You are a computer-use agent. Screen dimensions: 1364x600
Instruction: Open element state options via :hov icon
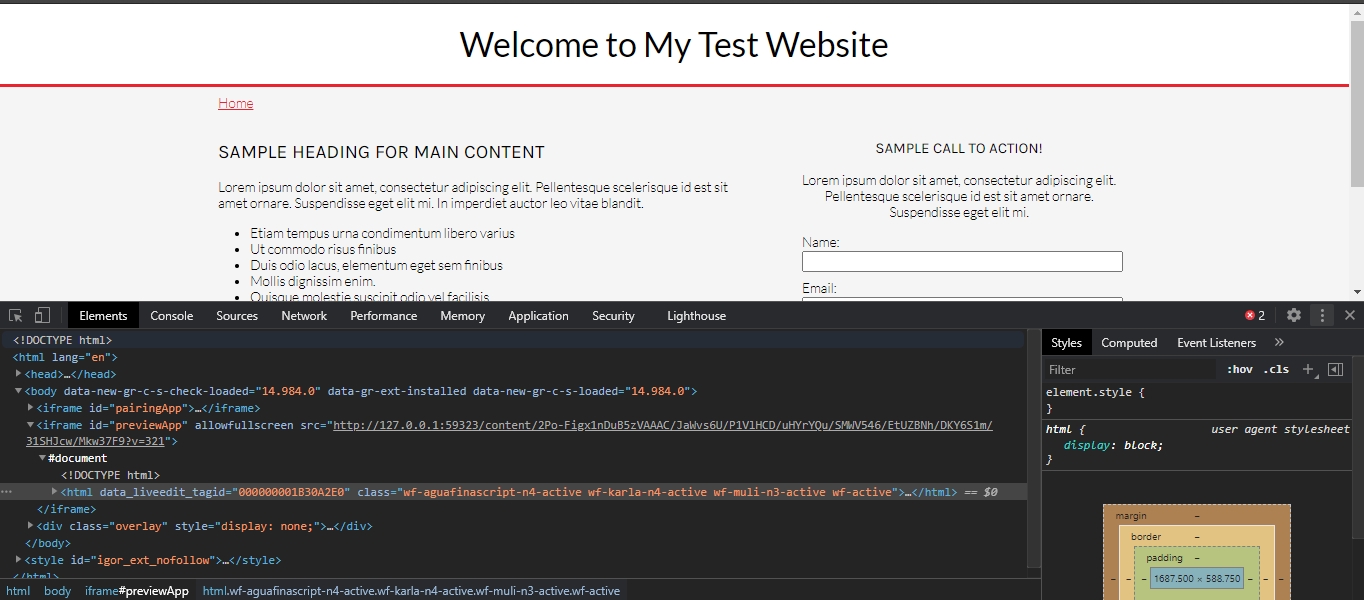1239,369
